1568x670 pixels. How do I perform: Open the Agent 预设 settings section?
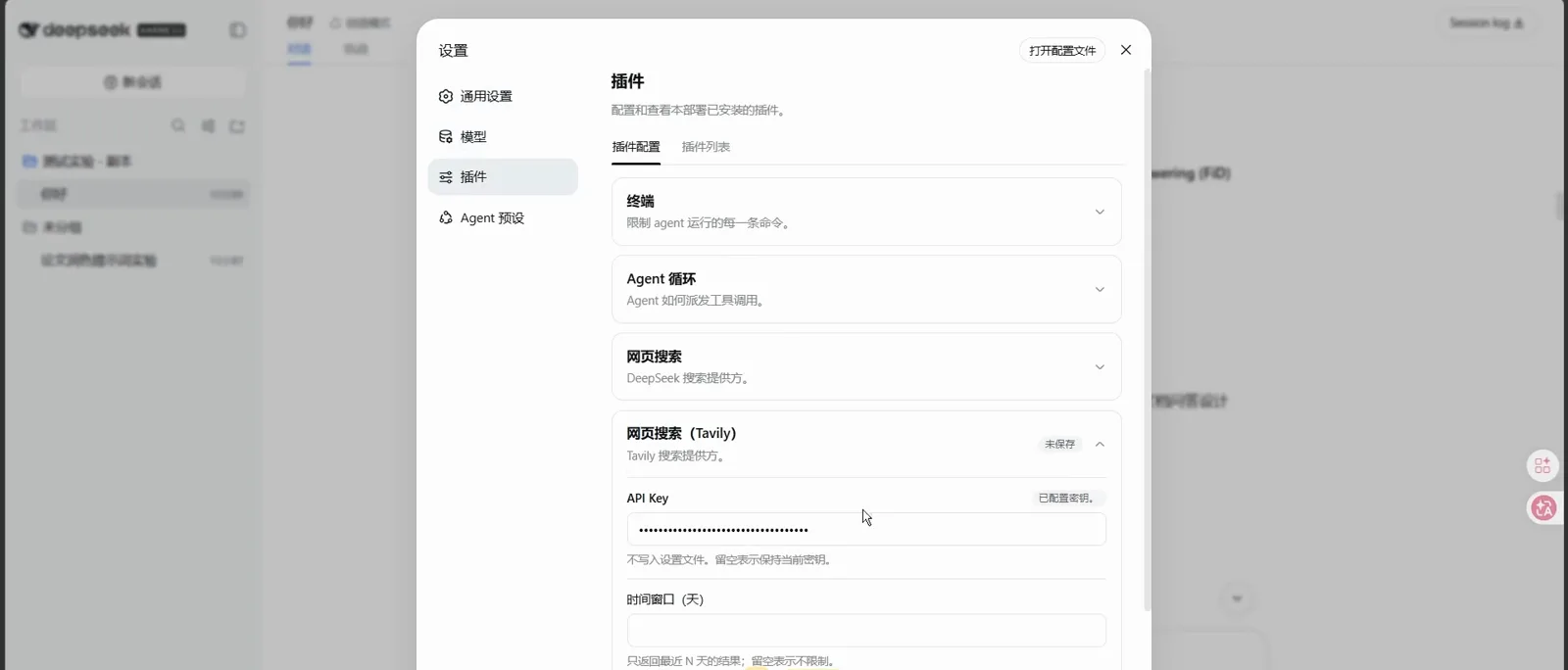click(503, 217)
